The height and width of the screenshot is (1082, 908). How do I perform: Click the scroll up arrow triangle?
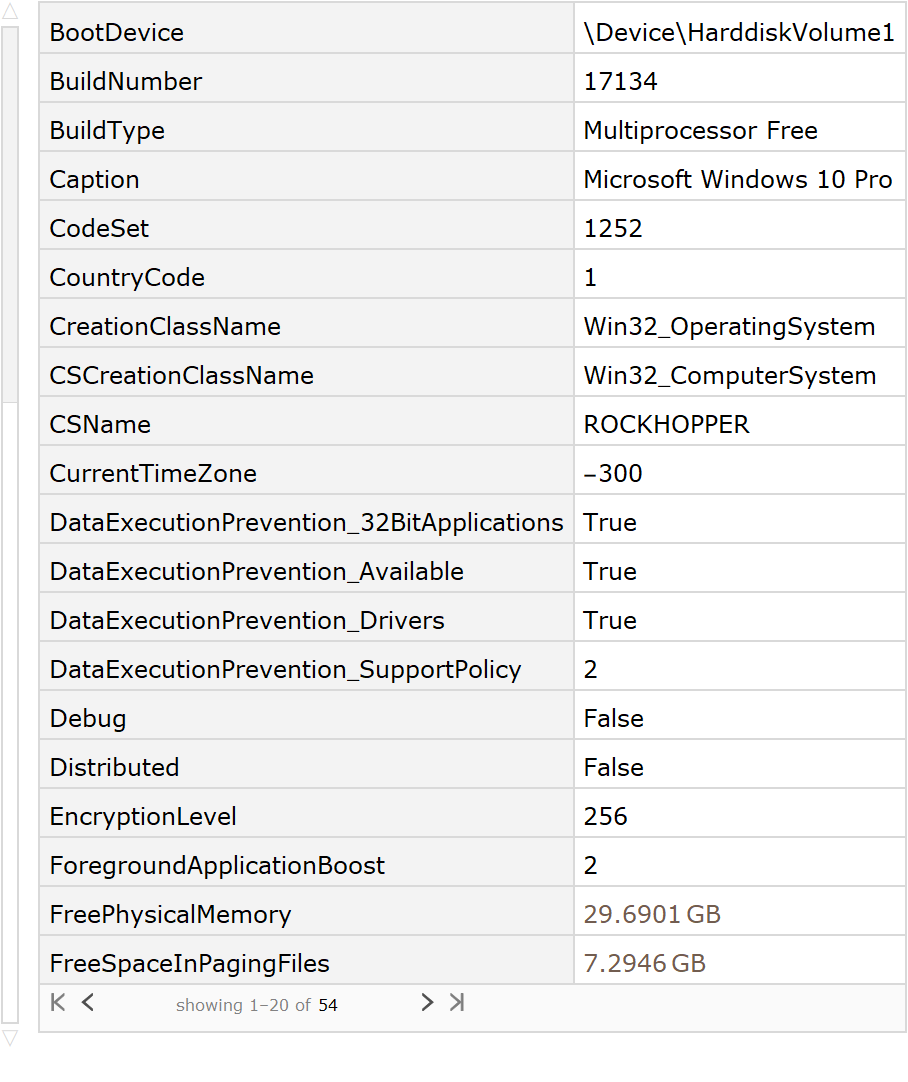(10, 12)
